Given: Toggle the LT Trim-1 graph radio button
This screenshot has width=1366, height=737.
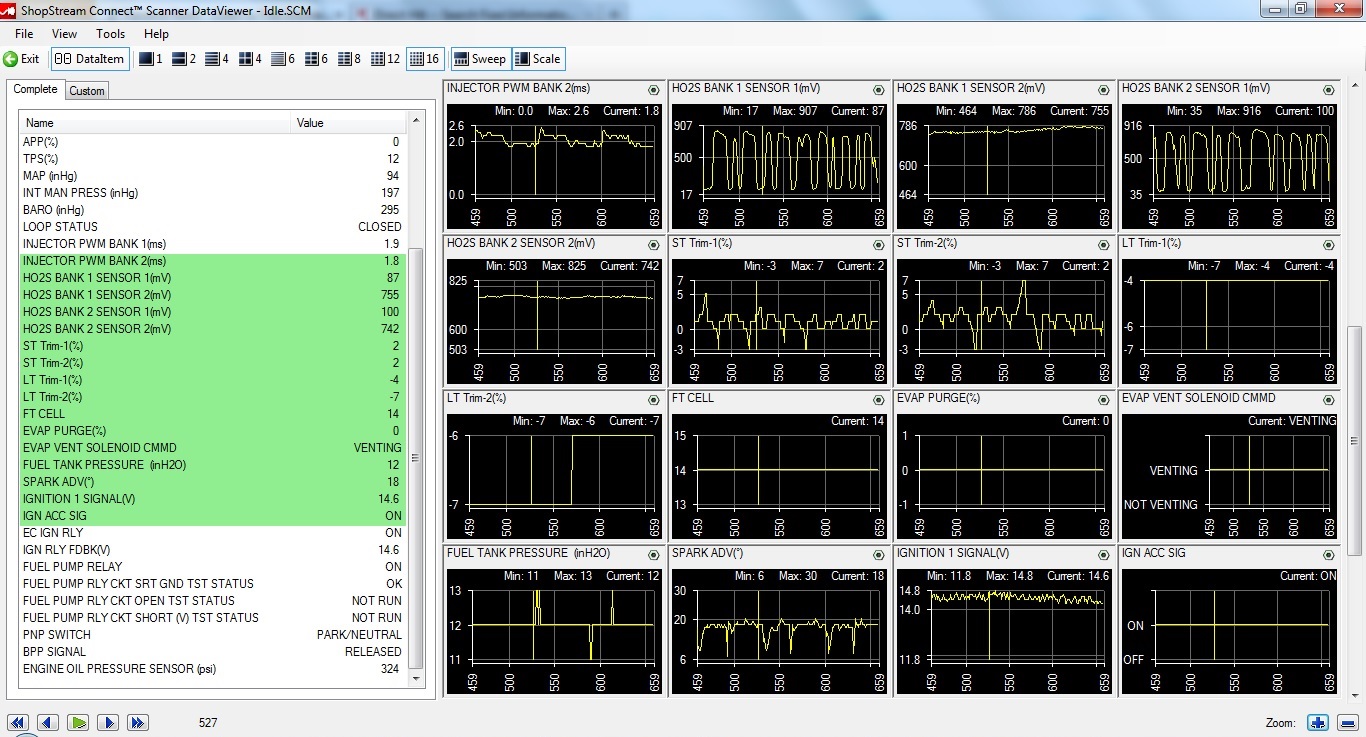Looking at the screenshot, I should (x=1329, y=245).
